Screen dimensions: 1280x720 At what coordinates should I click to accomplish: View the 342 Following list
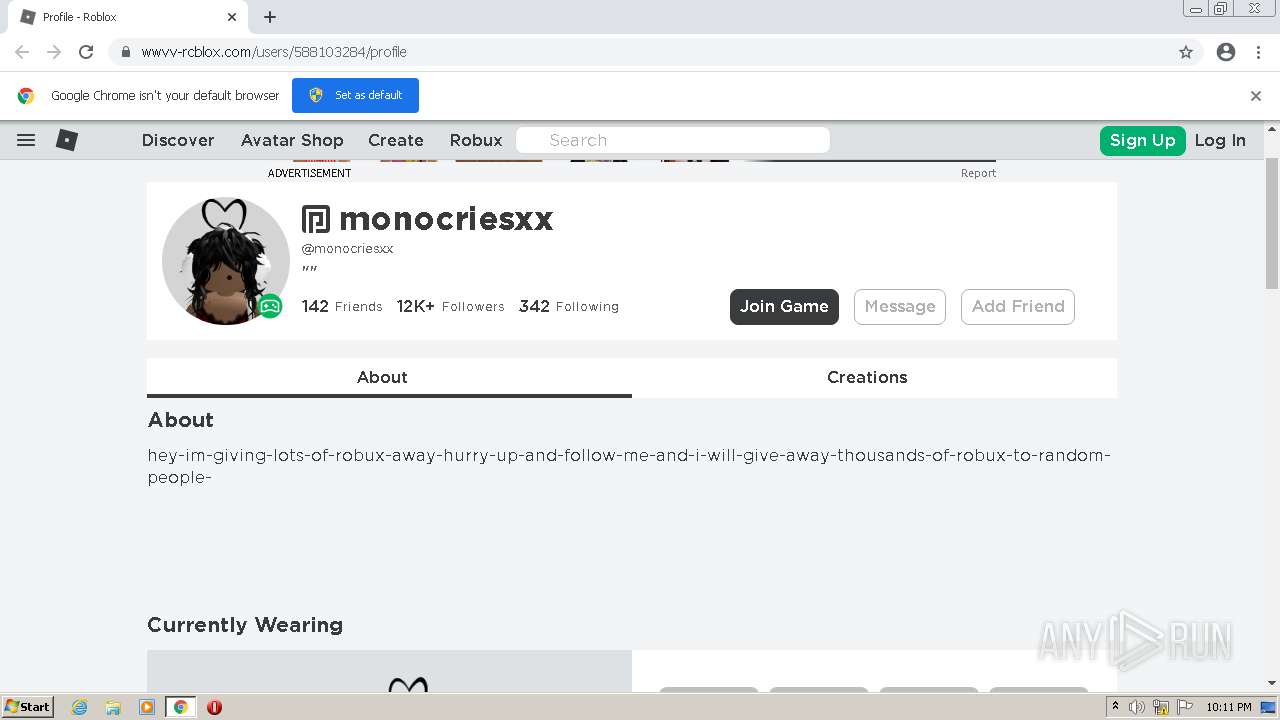(569, 306)
